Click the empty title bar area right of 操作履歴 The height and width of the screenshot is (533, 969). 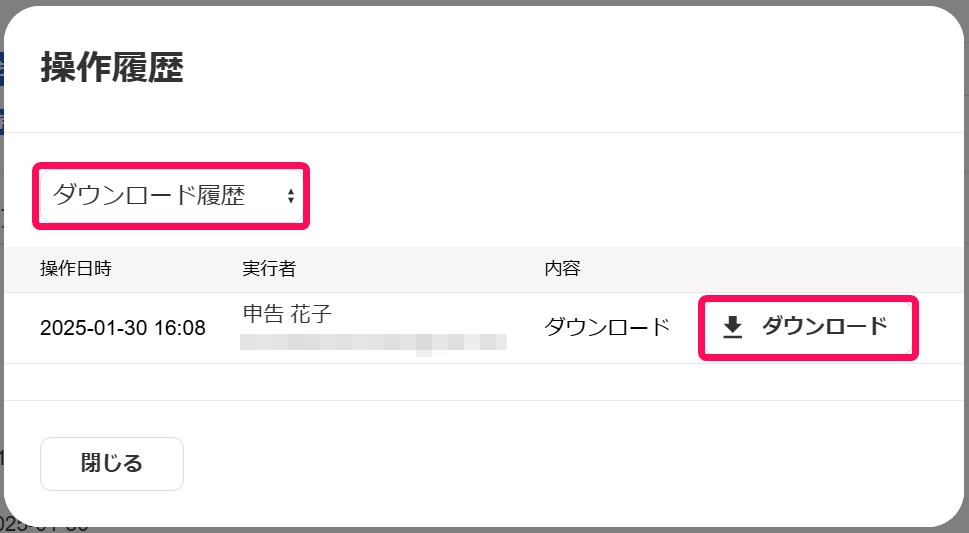[560, 69]
